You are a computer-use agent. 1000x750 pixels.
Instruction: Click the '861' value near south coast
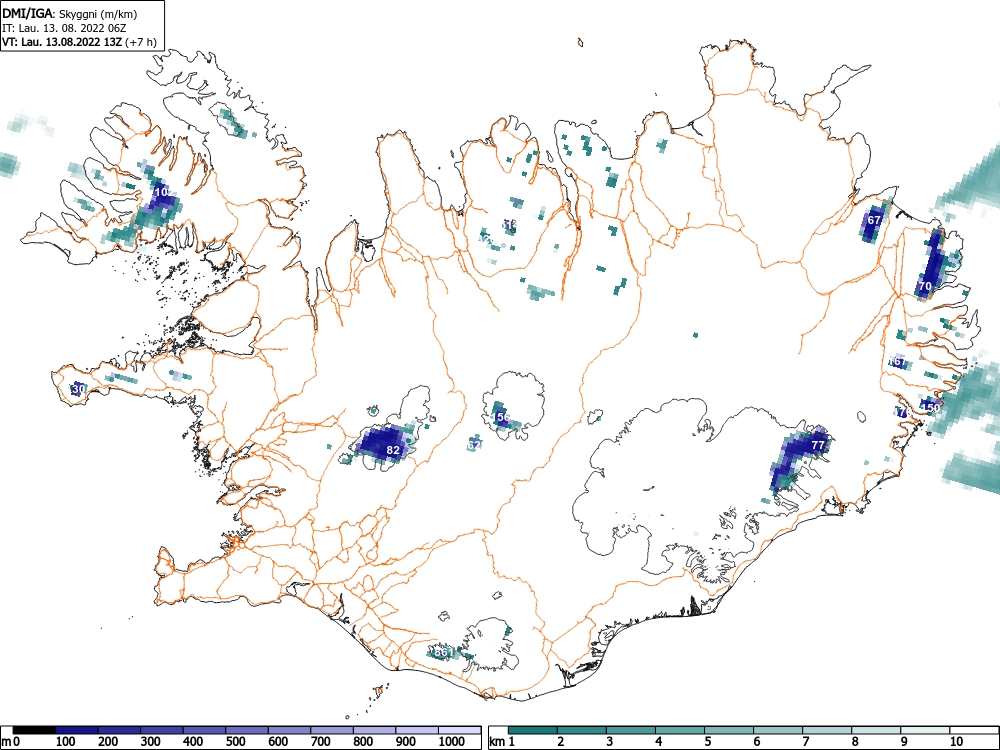(x=444, y=653)
